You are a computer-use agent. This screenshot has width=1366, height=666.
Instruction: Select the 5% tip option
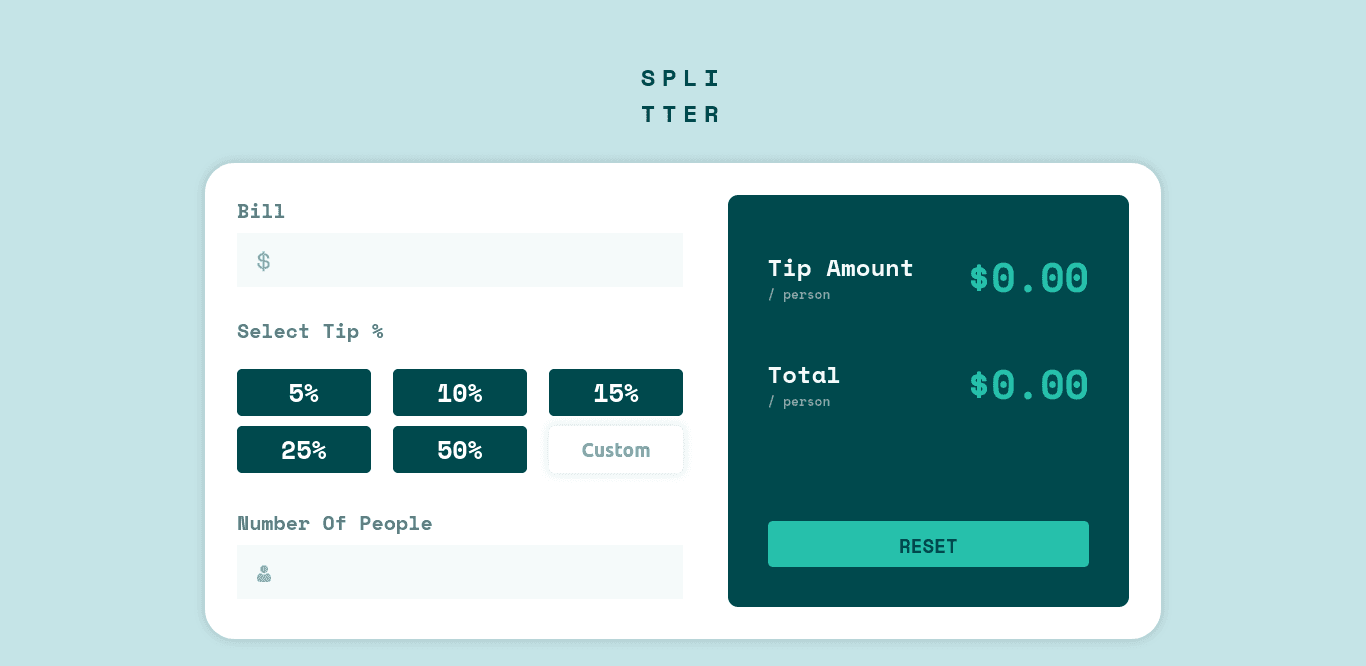coord(304,392)
